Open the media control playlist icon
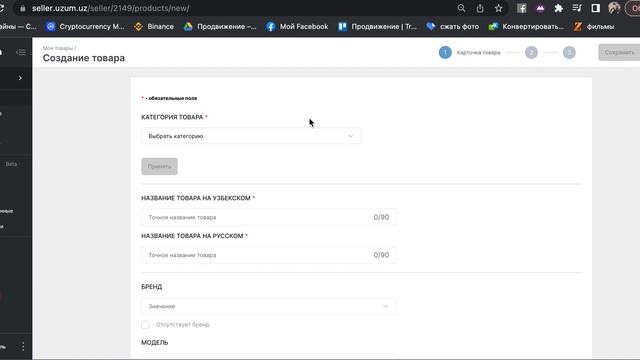640x360 pixels. tap(577, 8)
